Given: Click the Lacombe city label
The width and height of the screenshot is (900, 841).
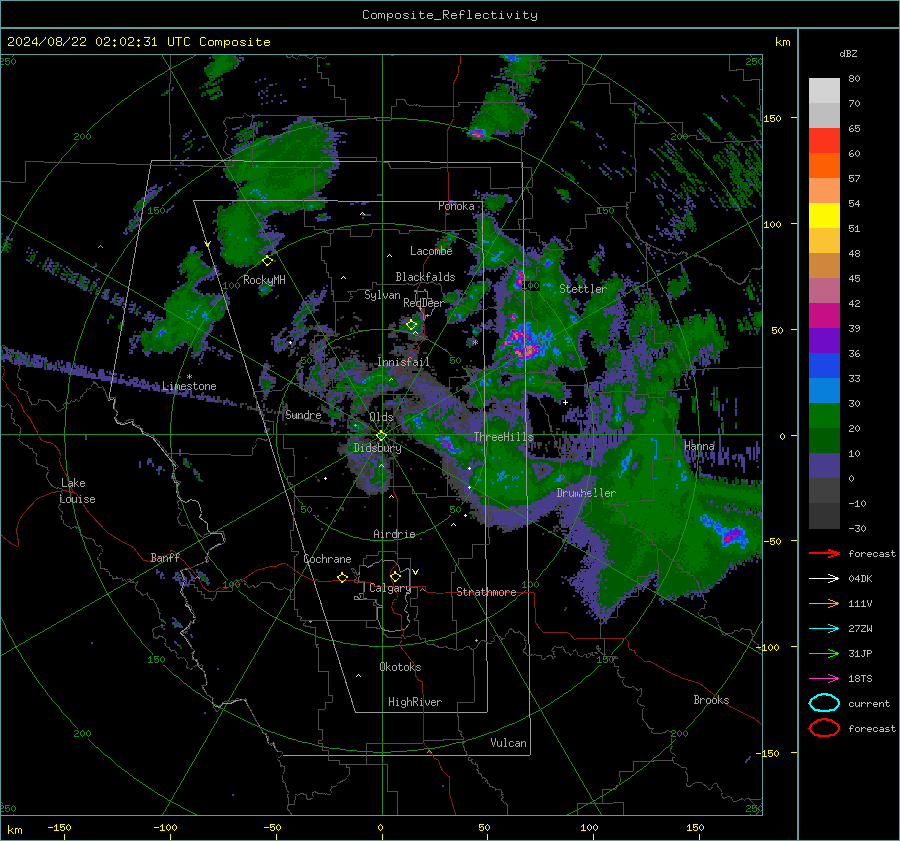Looking at the screenshot, I should (431, 251).
